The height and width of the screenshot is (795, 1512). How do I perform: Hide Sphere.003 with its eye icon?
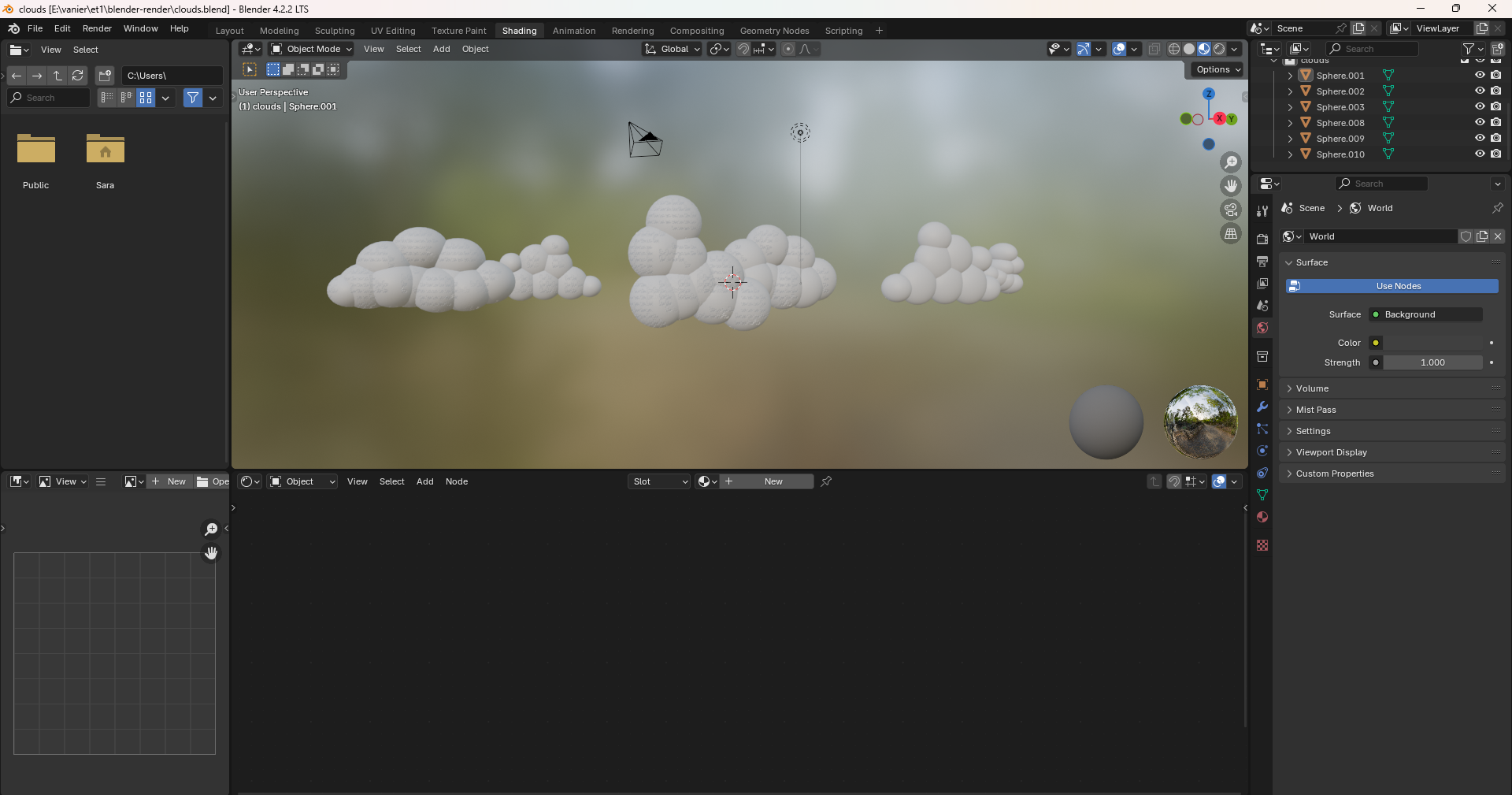tap(1480, 107)
